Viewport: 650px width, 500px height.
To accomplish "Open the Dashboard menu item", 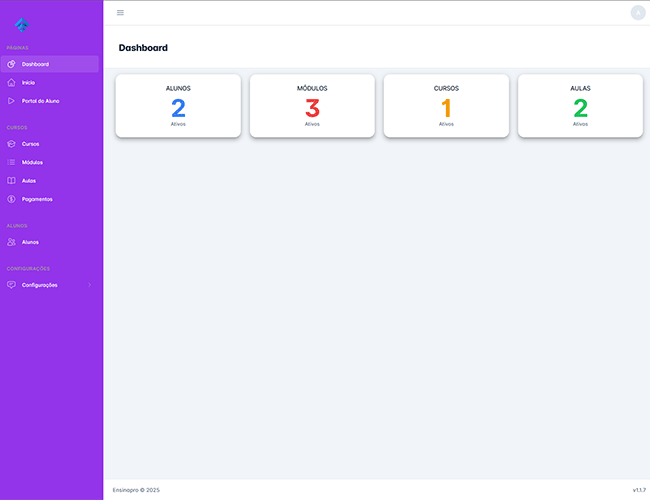I will pos(50,64).
